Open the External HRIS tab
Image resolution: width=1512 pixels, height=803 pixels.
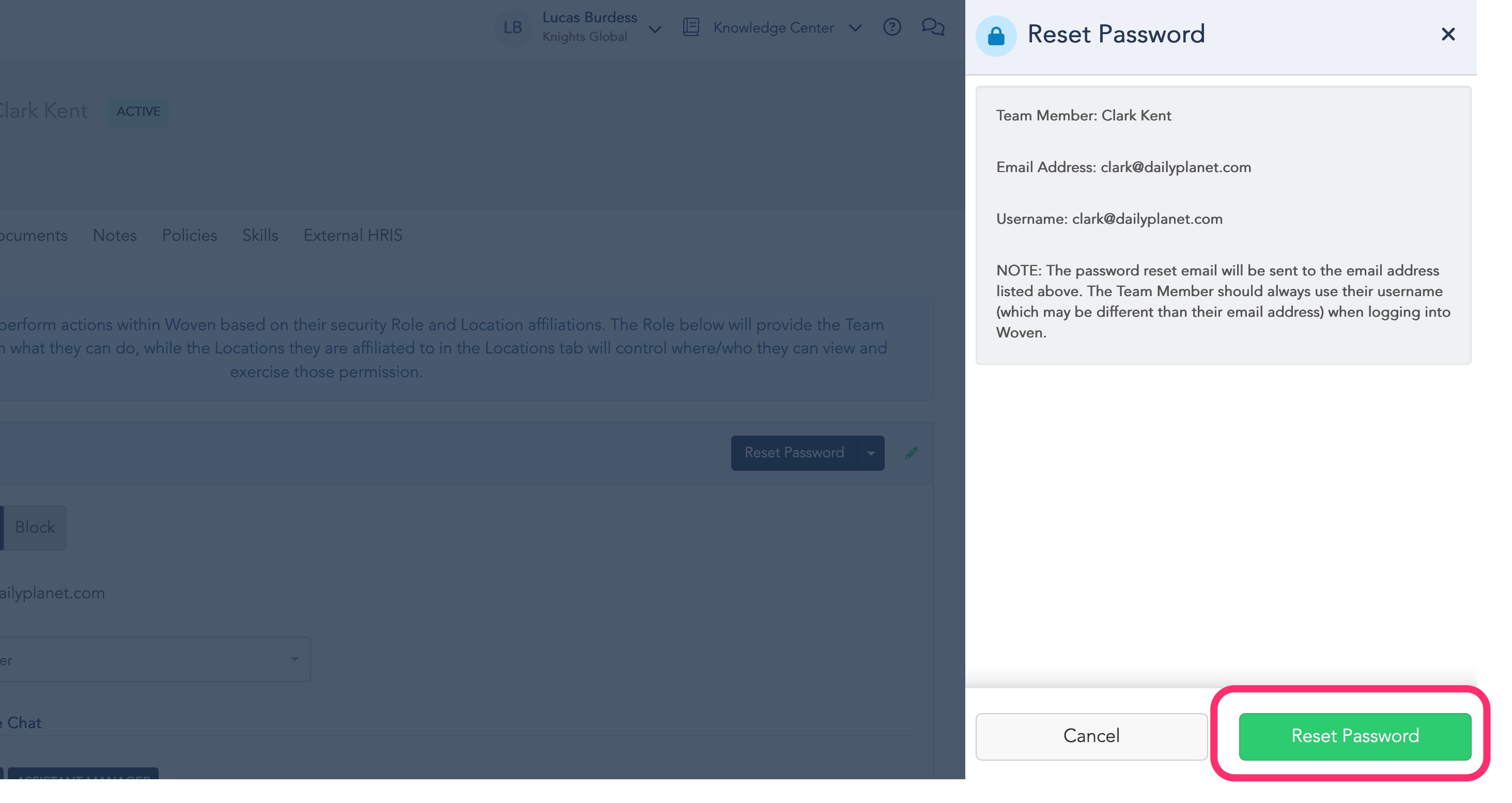coord(353,236)
